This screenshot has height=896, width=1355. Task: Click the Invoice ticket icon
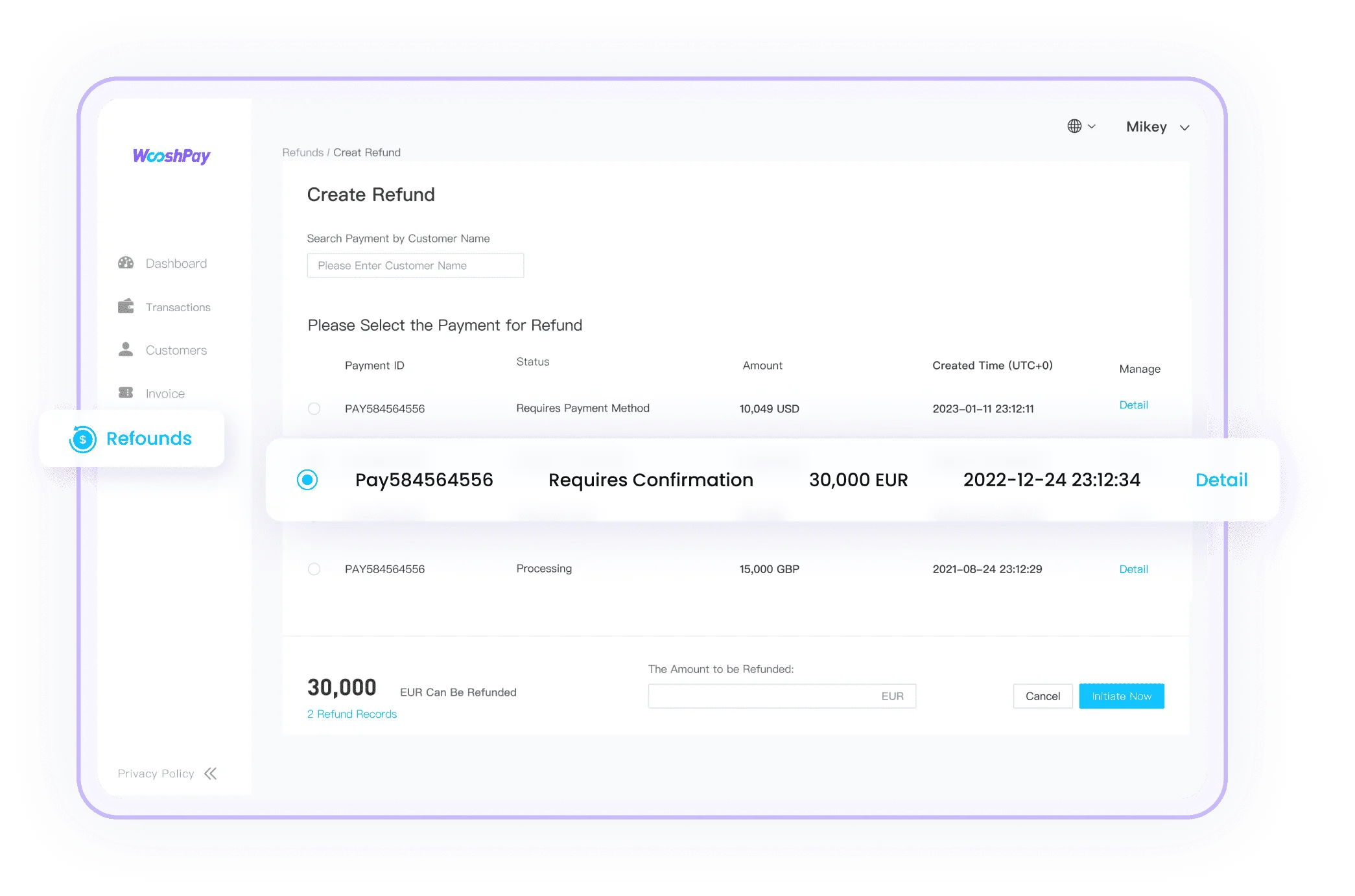click(x=126, y=393)
